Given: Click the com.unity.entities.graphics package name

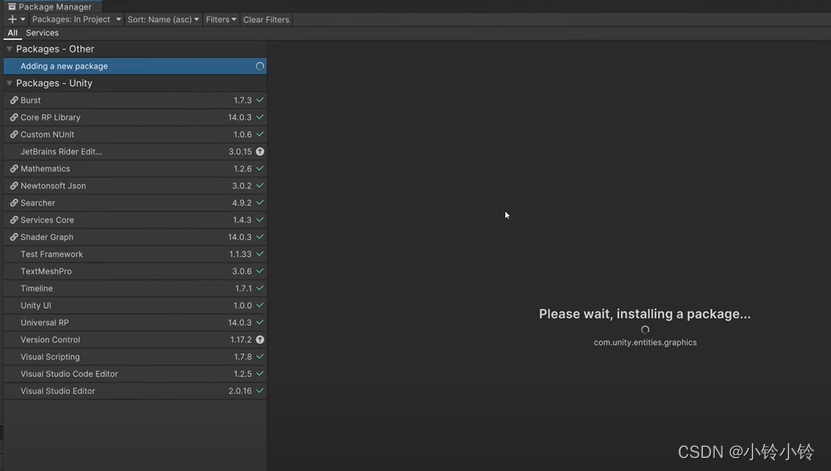Looking at the screenshot, I should pyautogui.click(x=645, y=342).
